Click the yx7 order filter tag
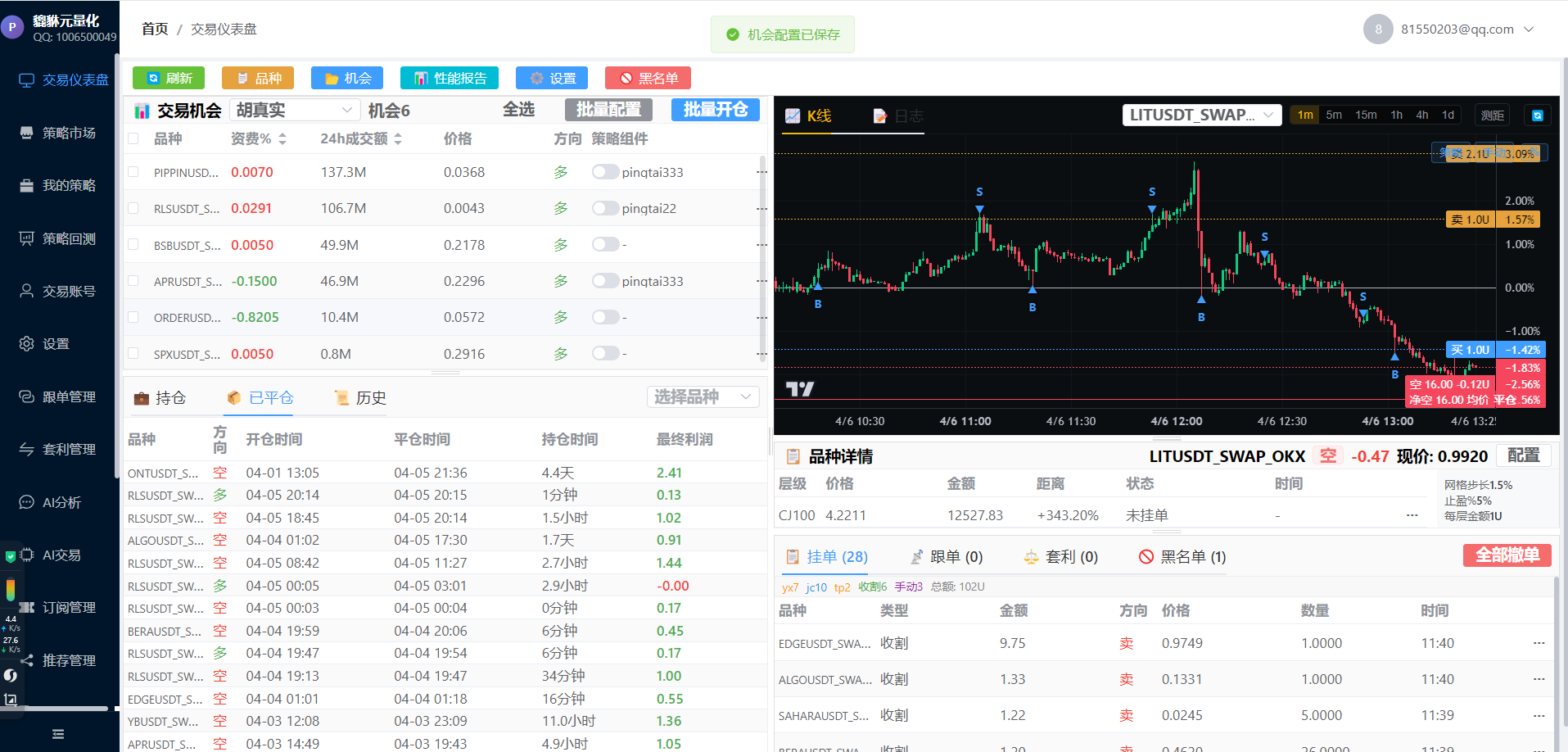The width and height of the screenshot is (1568, 752). coord(790,587)
